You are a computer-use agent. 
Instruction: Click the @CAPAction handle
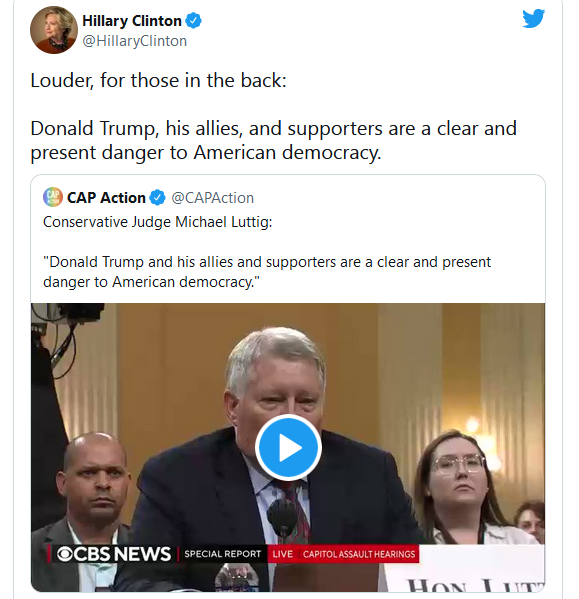pyautogui.click(x=212, y=198)
